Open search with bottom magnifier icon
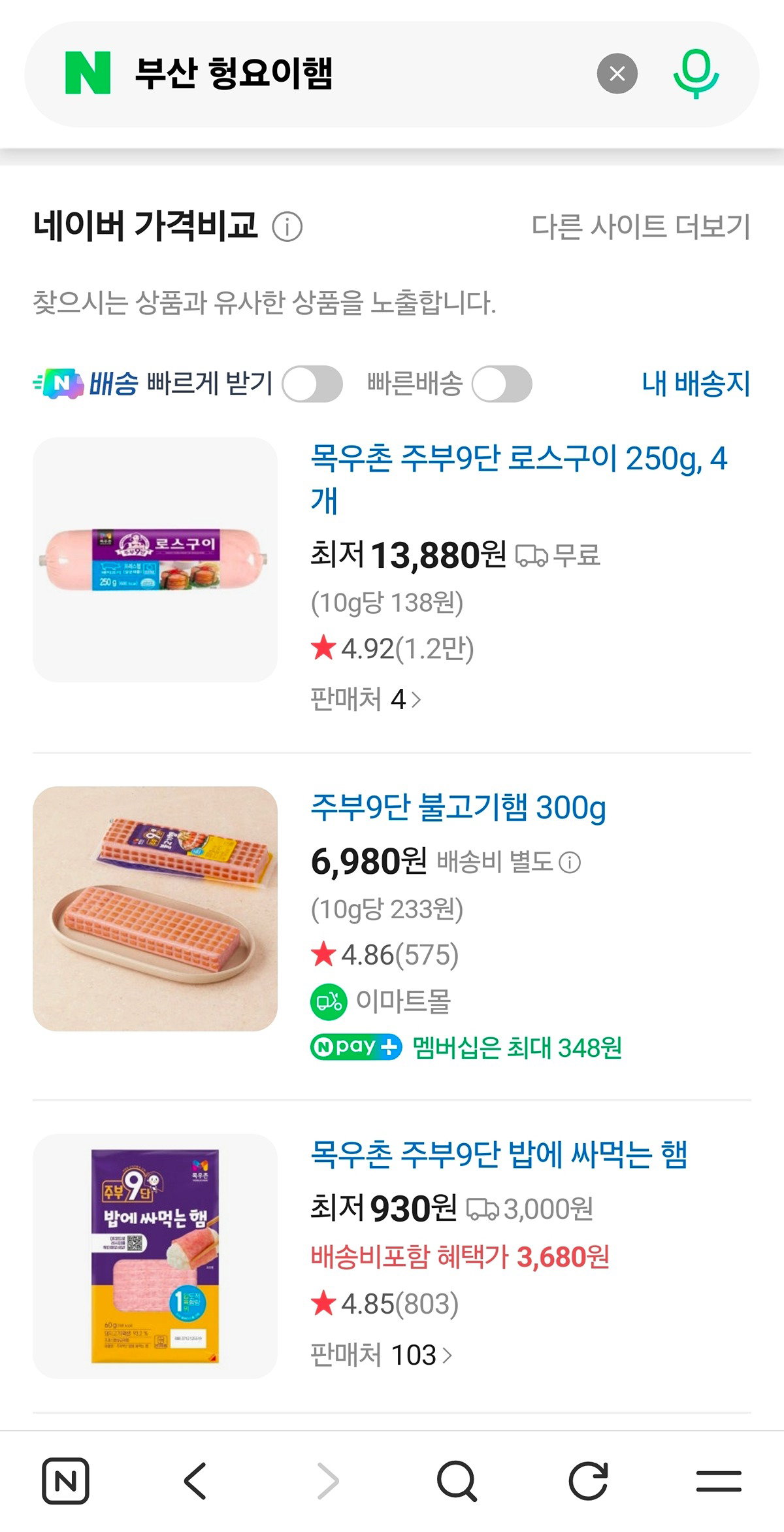Image resolution: width=784 pixels, height=1532 pixels. [x=457, y=1480]
